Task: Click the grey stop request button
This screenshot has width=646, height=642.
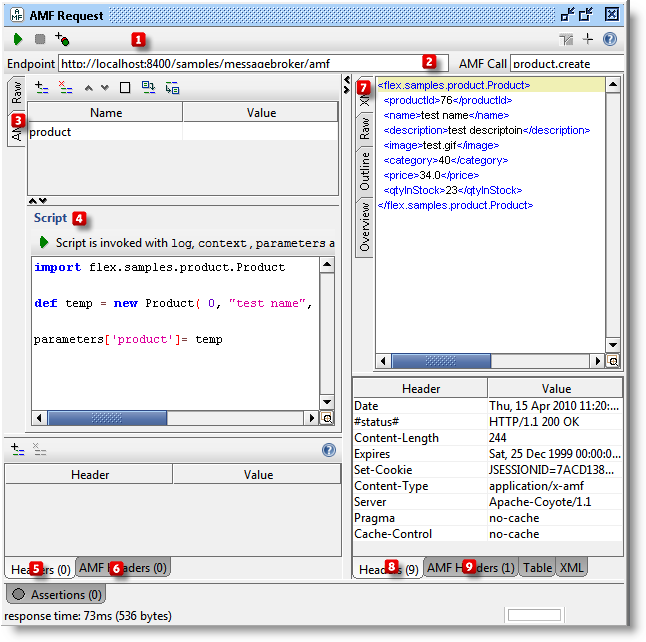Action: click(x=40, y=40)
